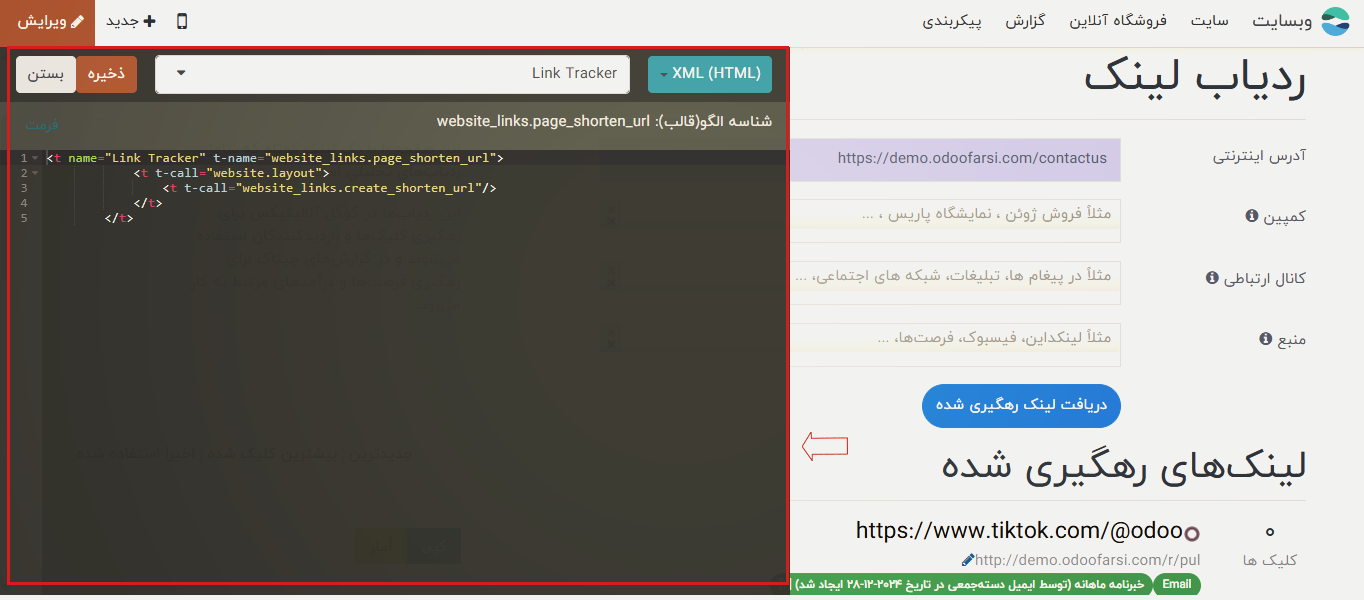Click the pencil icon next to the short URL
The width and height of the screenshot is (1364, 600).
(967, 560)
